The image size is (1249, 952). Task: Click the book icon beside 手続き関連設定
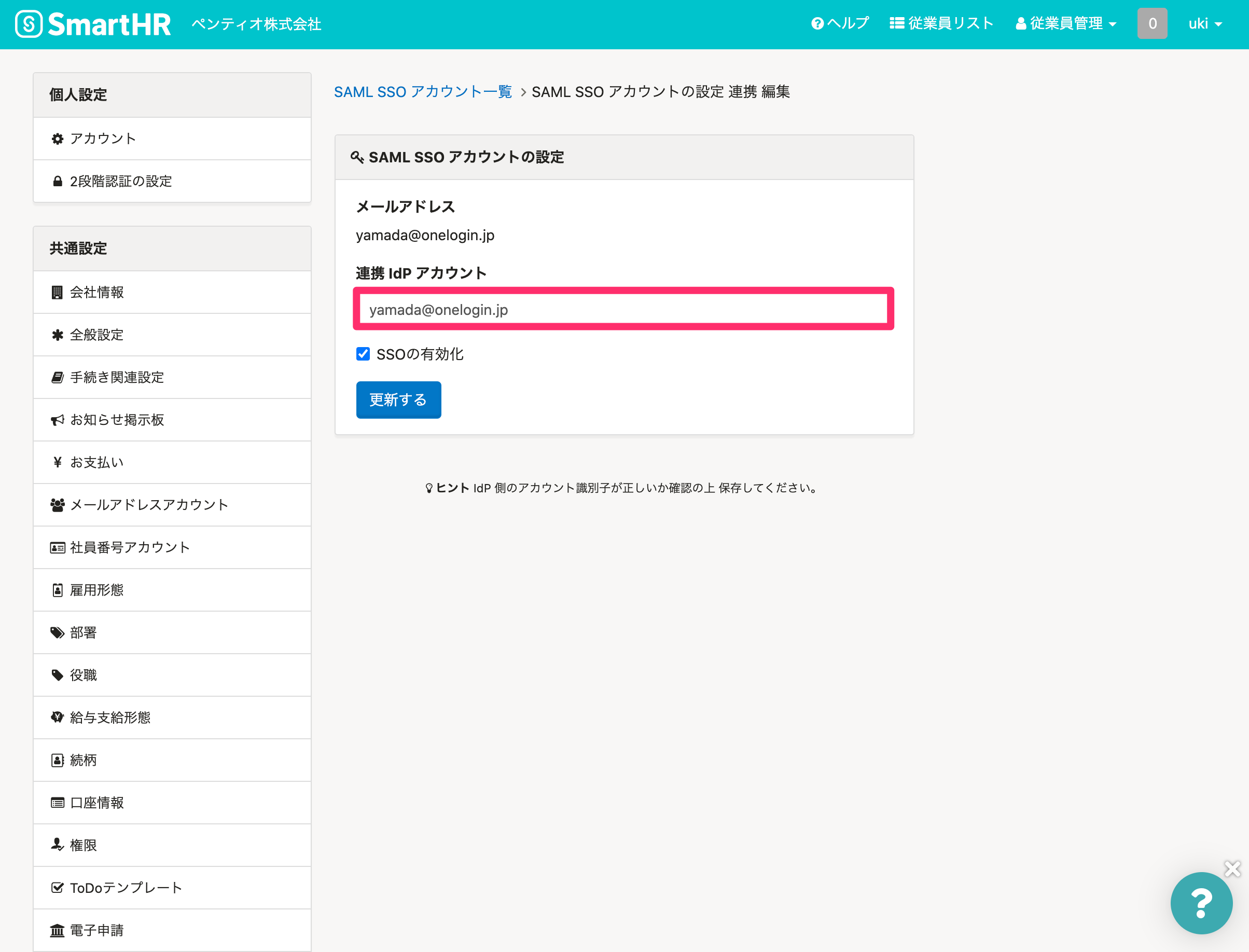pyautogui.click(x=57, y=377)
